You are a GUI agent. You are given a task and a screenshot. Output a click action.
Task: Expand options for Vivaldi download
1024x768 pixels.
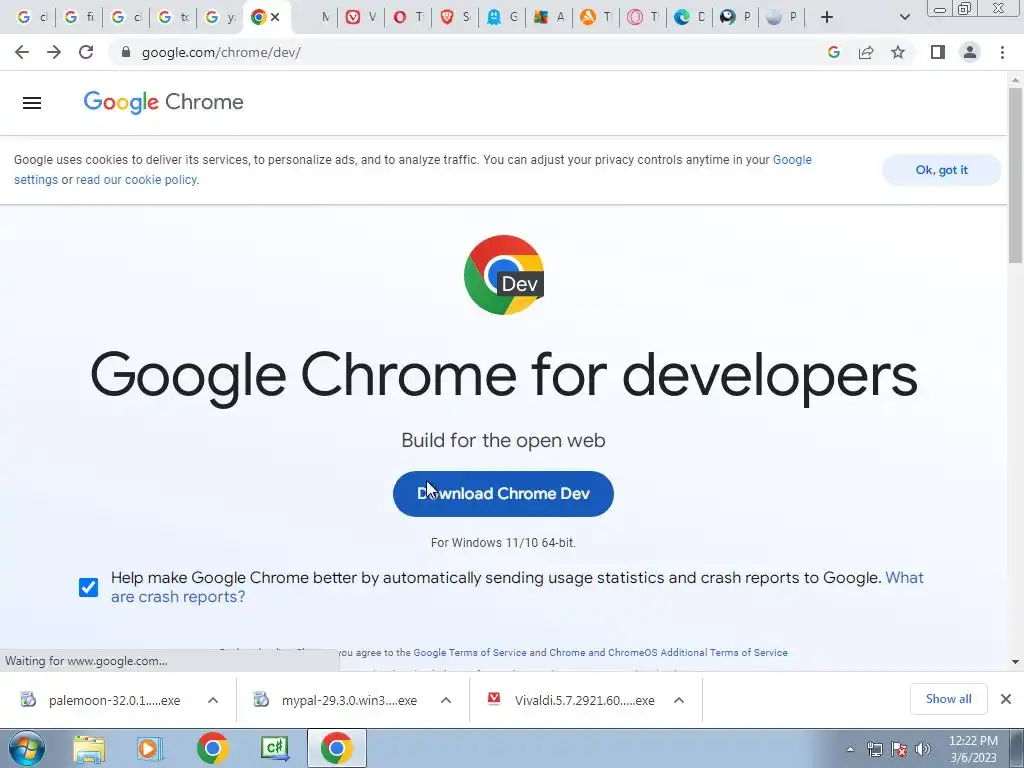(x=679, y=700)
